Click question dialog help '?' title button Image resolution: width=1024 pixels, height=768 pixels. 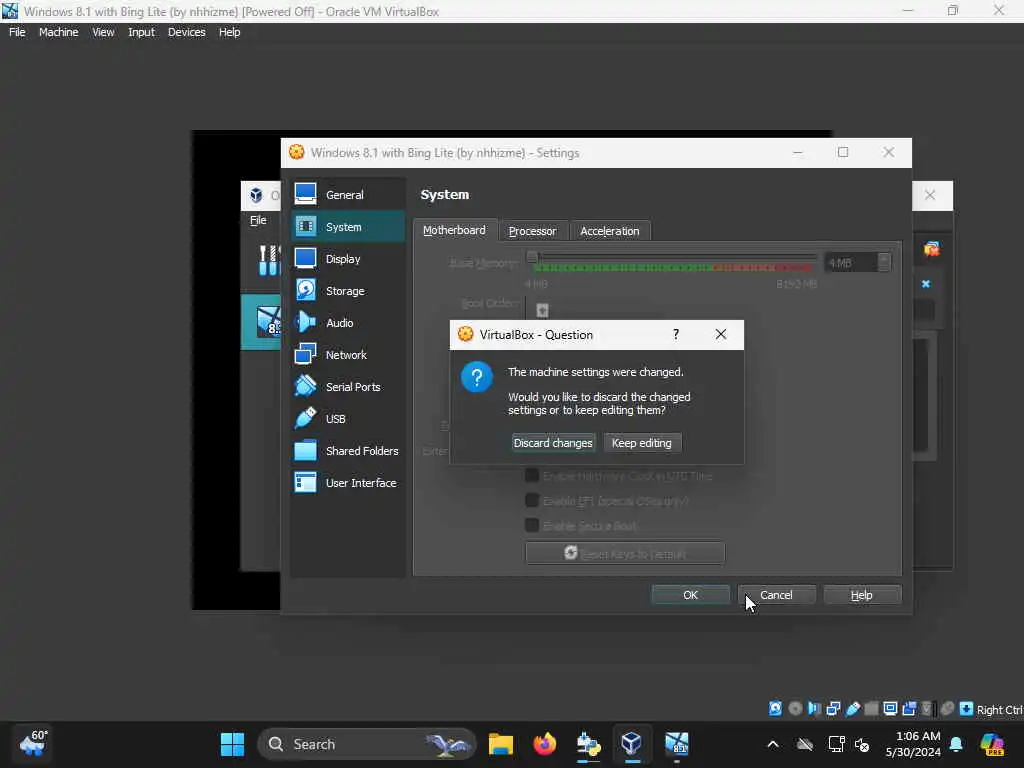[x=676, y=334]
